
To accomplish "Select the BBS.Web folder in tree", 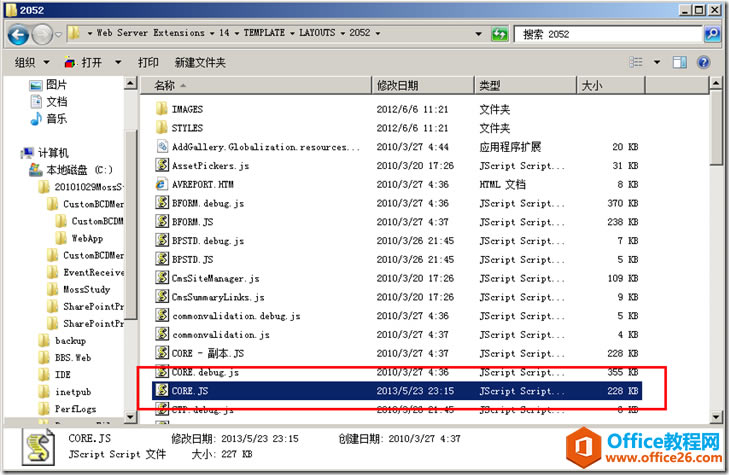I will tap(65, 357).
